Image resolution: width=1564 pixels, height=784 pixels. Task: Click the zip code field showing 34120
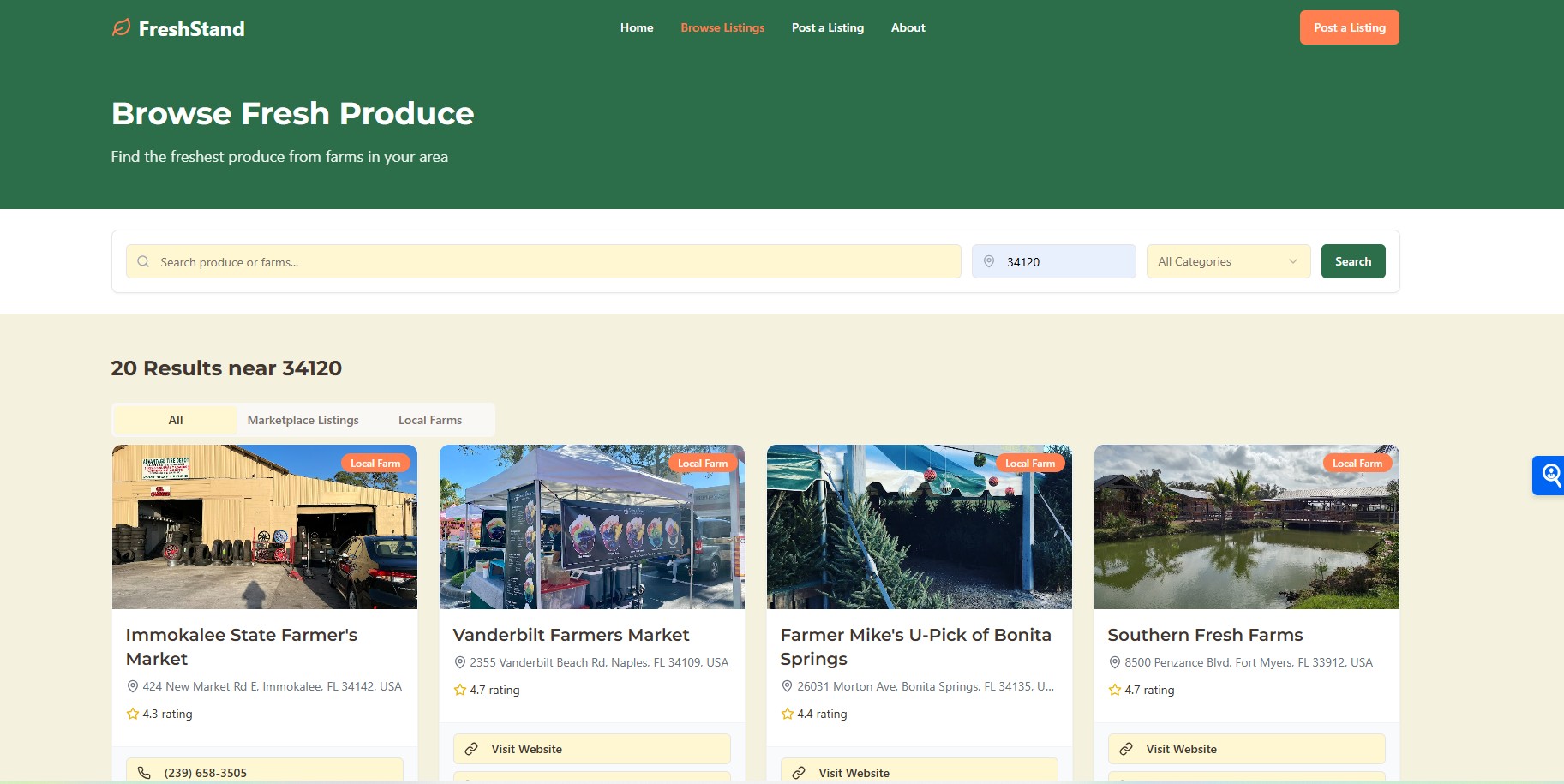coord(1053,261)
